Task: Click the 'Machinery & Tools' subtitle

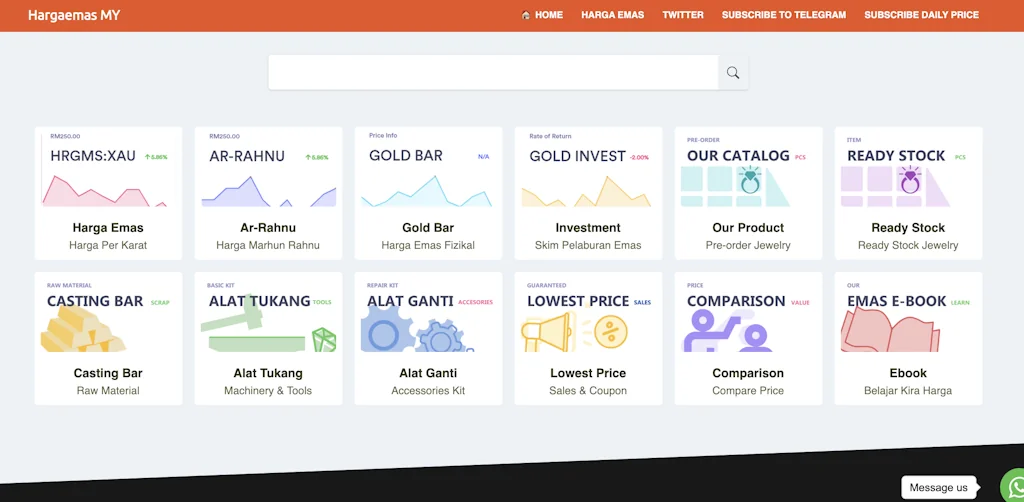Action: [x=268, y=391]
